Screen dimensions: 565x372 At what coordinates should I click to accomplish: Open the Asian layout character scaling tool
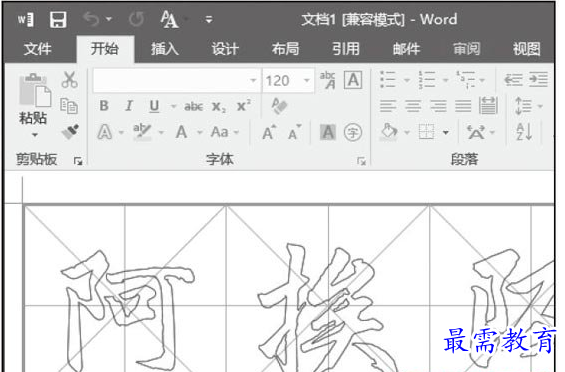(476, 132)
